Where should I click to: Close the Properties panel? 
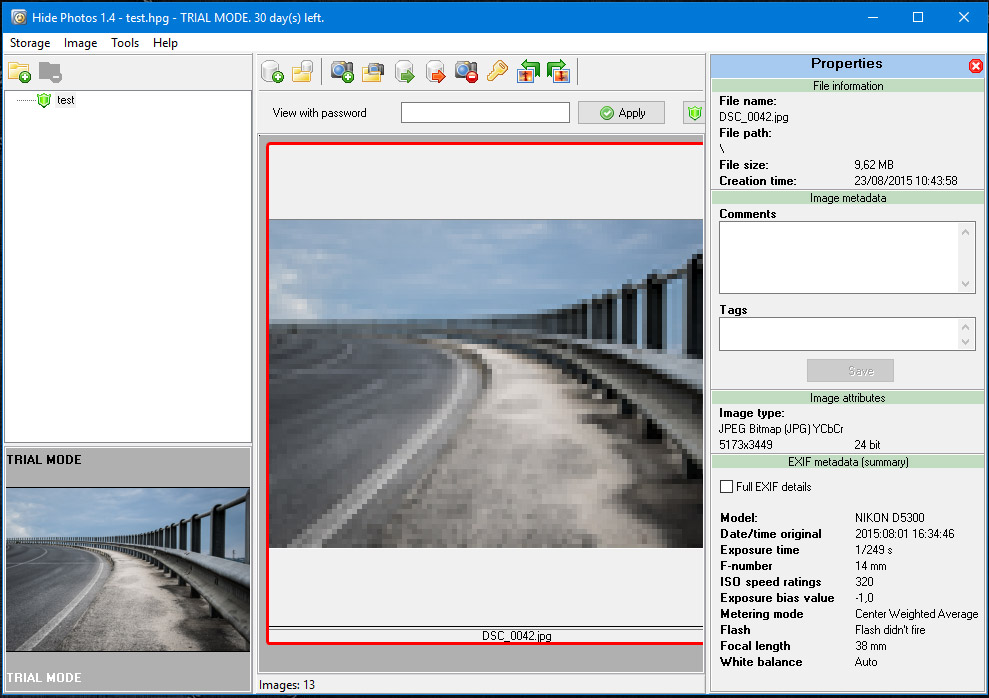coord(976,66)
